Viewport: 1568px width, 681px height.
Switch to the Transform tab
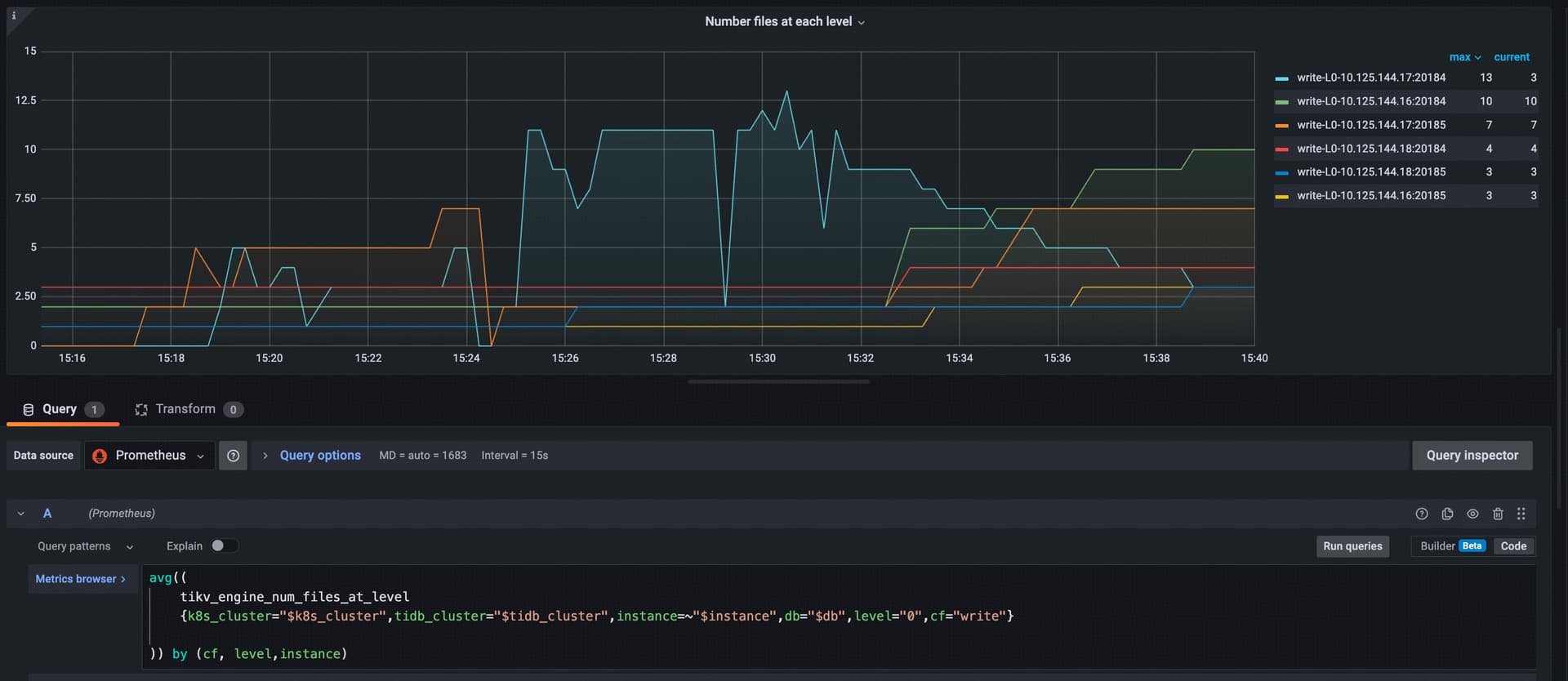(x=186, y=409)
